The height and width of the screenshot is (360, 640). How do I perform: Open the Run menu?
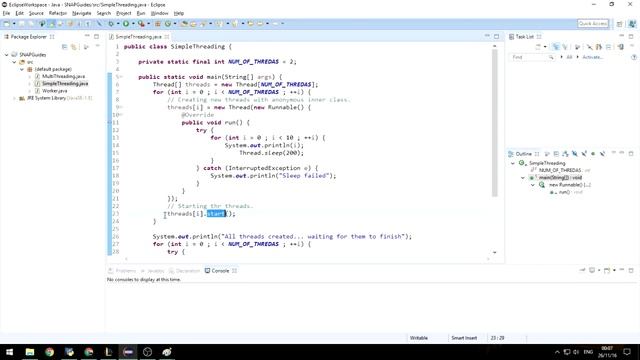tap(141, 13)
